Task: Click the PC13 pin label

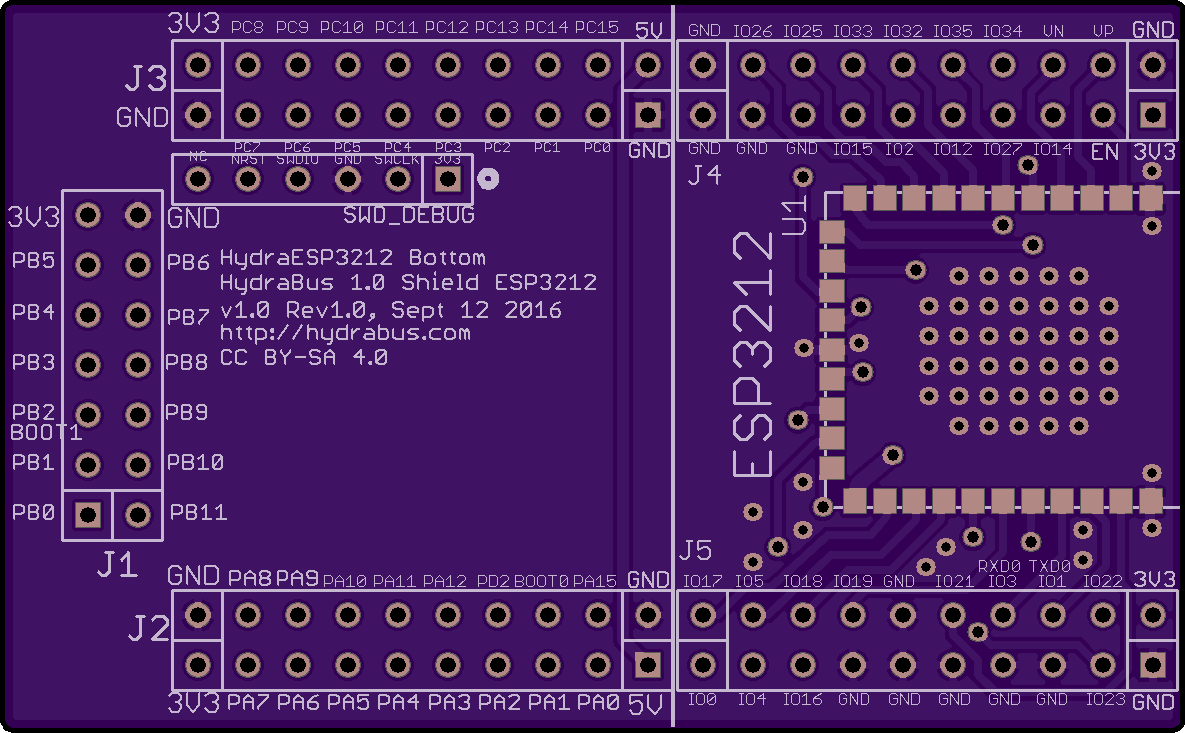Action: coord(497,27)
